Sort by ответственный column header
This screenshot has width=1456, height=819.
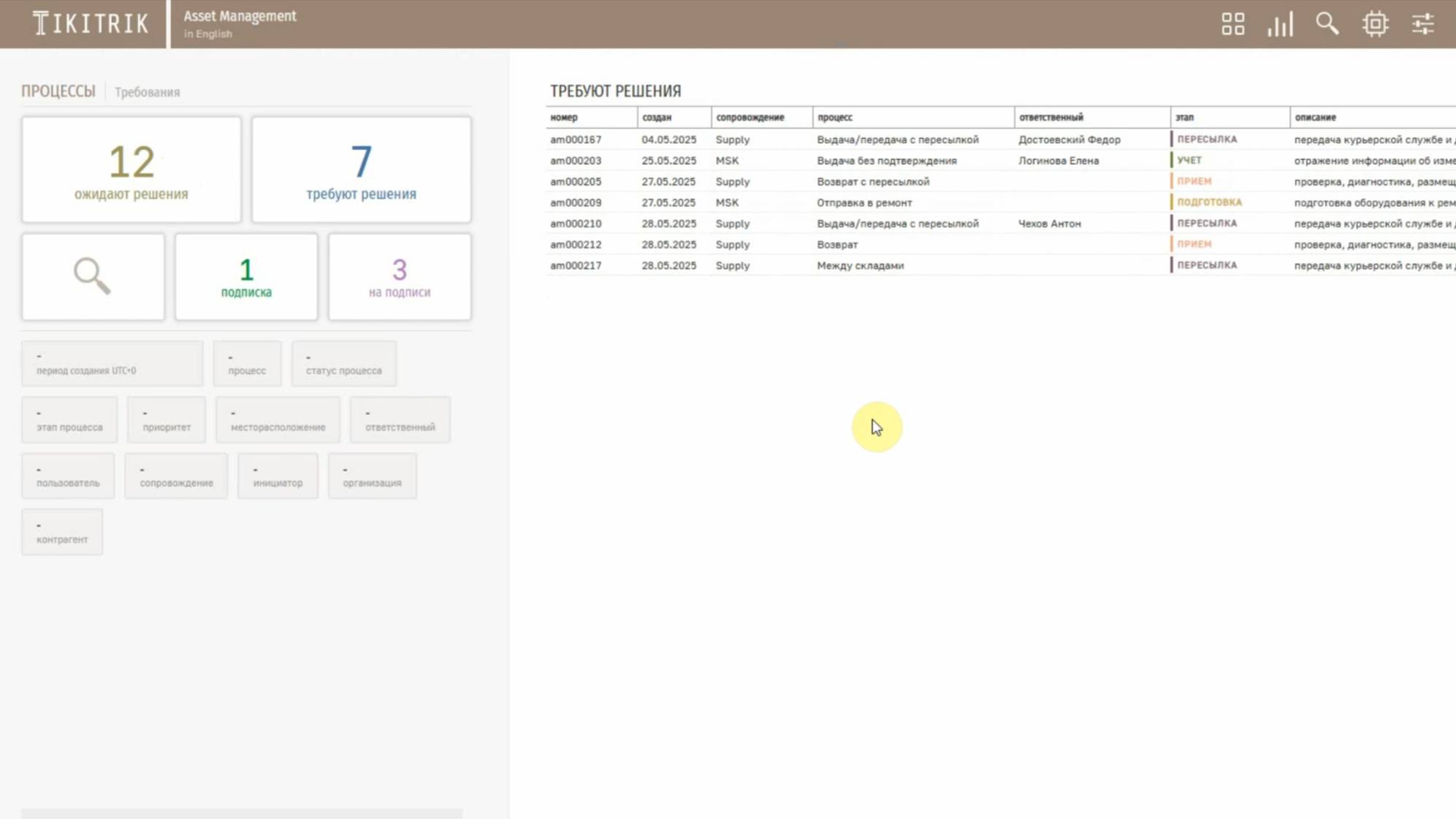click(x=1051, y=117)
